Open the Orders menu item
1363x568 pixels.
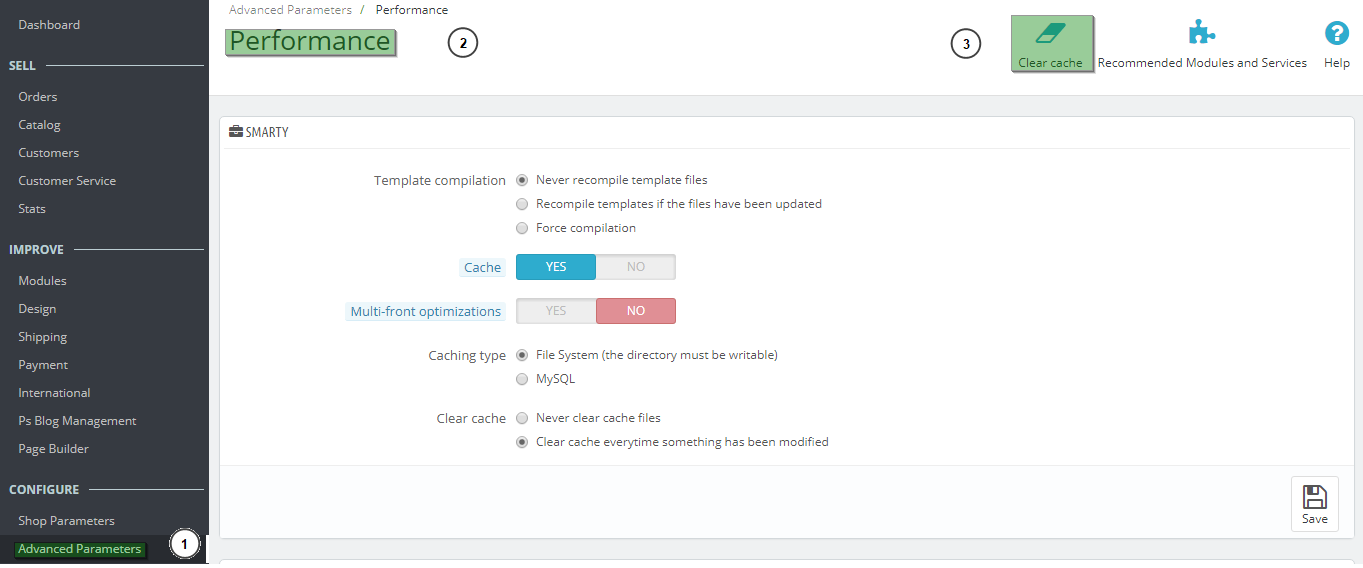[x=38, y=97]
